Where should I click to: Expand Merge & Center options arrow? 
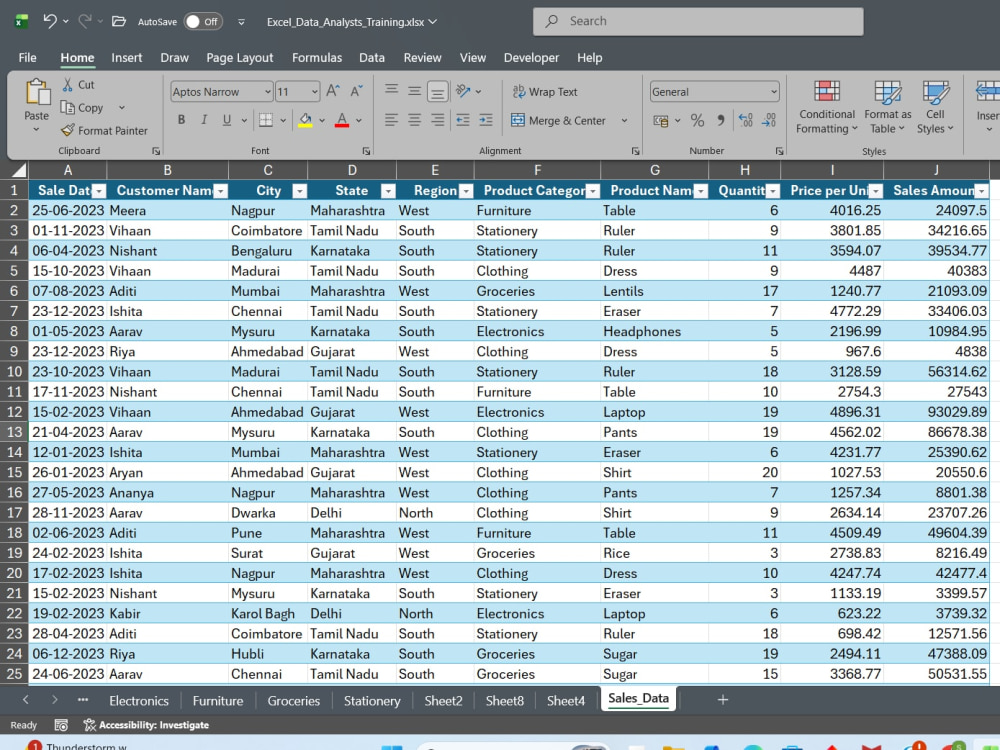624,121
